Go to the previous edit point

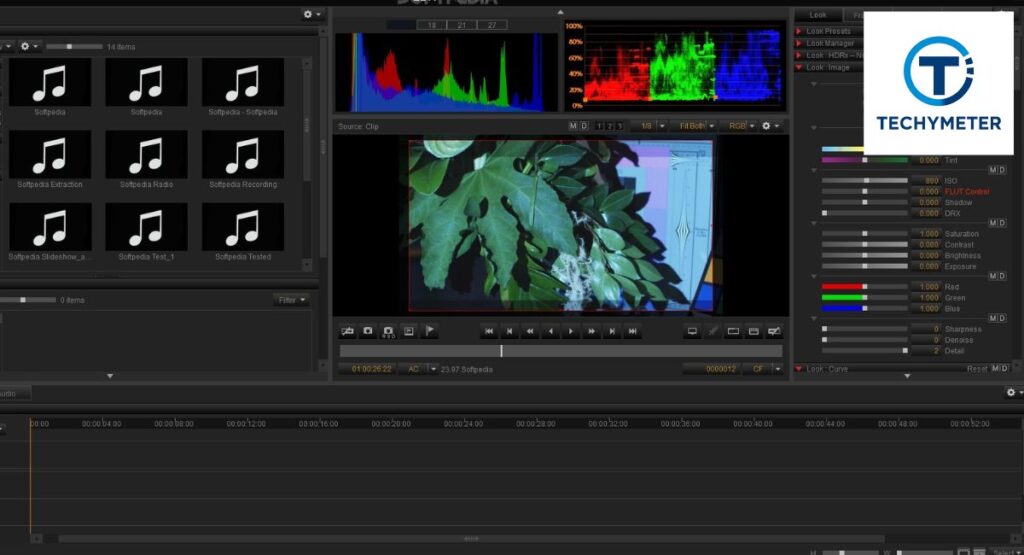(x=509, y=332)
